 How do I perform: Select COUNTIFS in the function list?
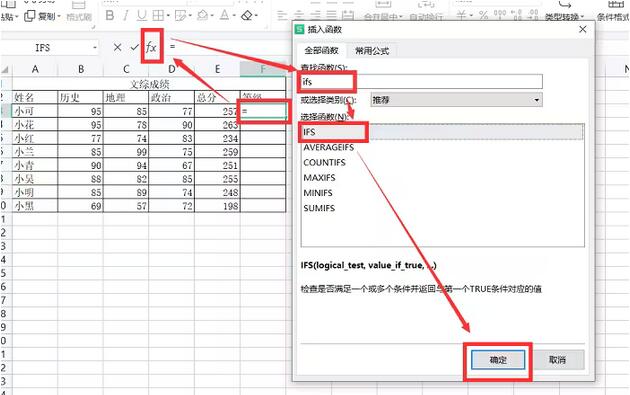324,163
